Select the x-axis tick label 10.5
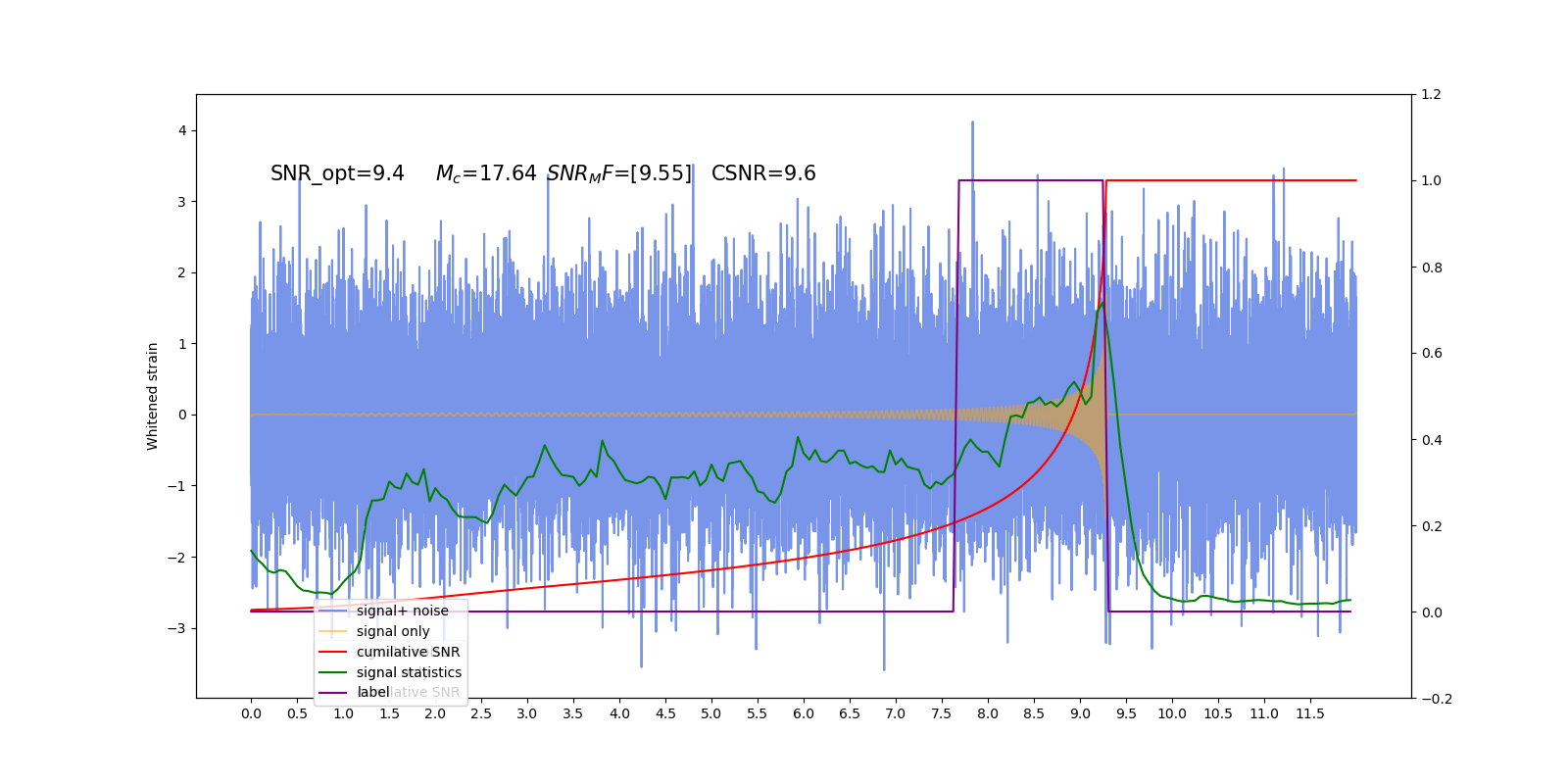This screenshot has height=784, width=1568. point(1218,713)
